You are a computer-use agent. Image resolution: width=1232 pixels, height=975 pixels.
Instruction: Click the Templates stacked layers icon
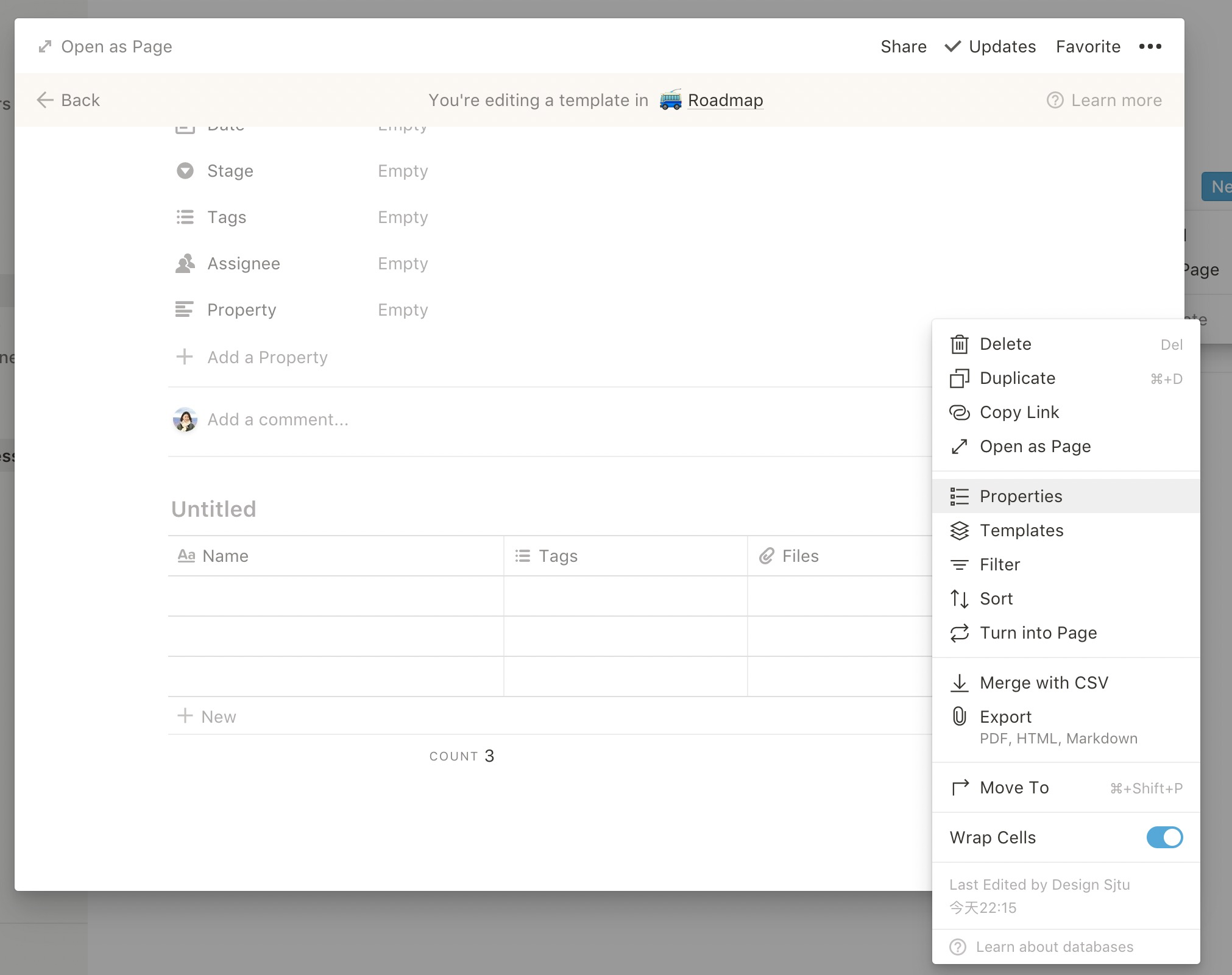click(959, 531)
